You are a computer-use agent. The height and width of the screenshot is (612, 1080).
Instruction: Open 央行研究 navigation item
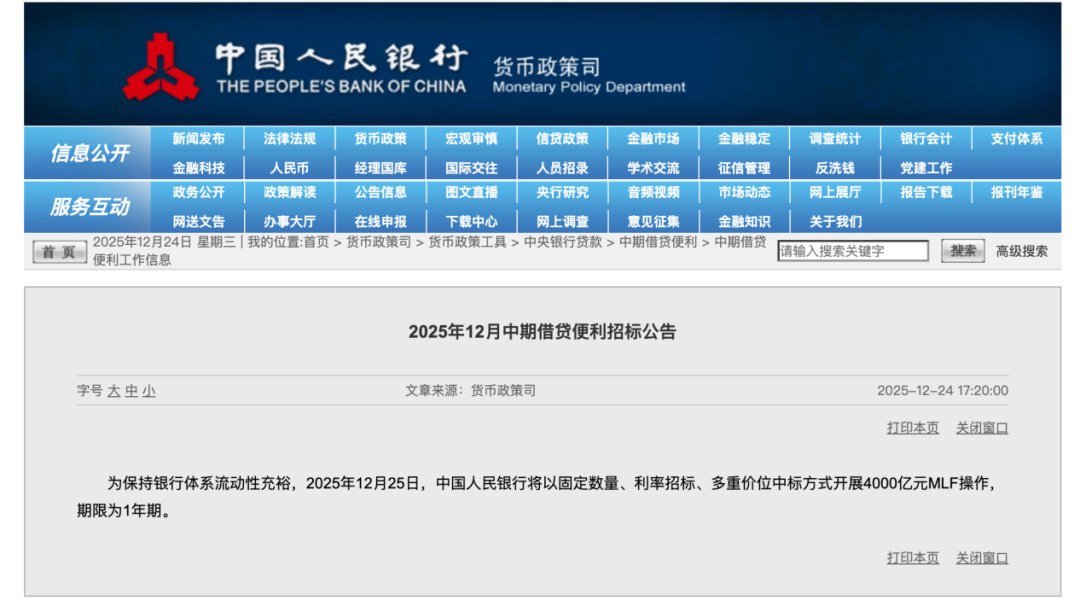(562, 193)
